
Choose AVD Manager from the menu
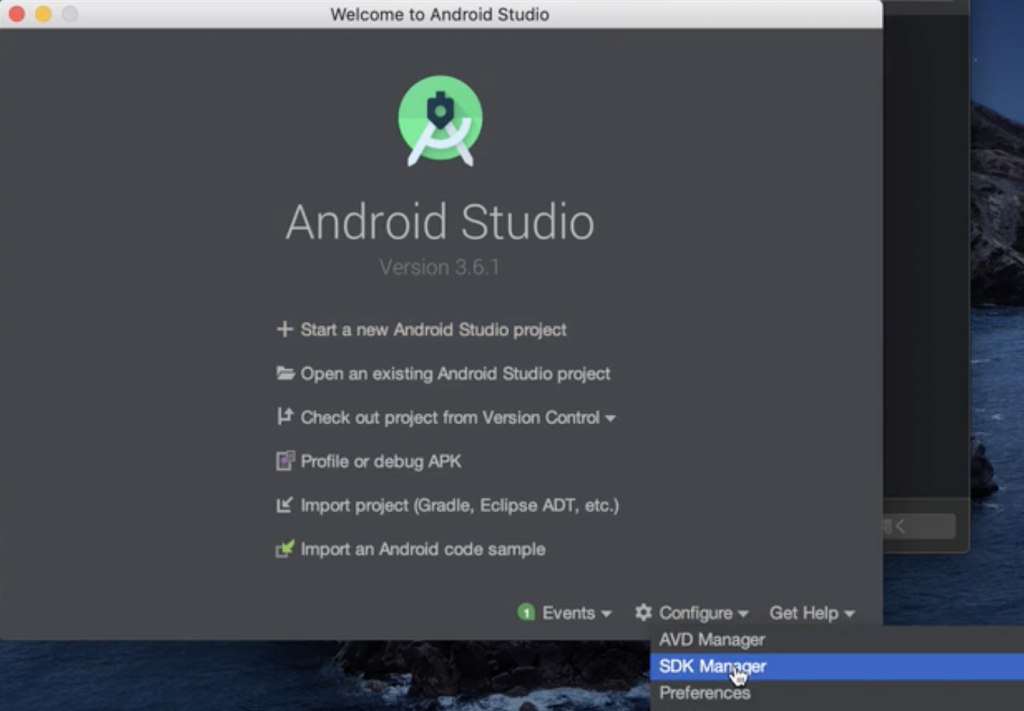point(837,640)
